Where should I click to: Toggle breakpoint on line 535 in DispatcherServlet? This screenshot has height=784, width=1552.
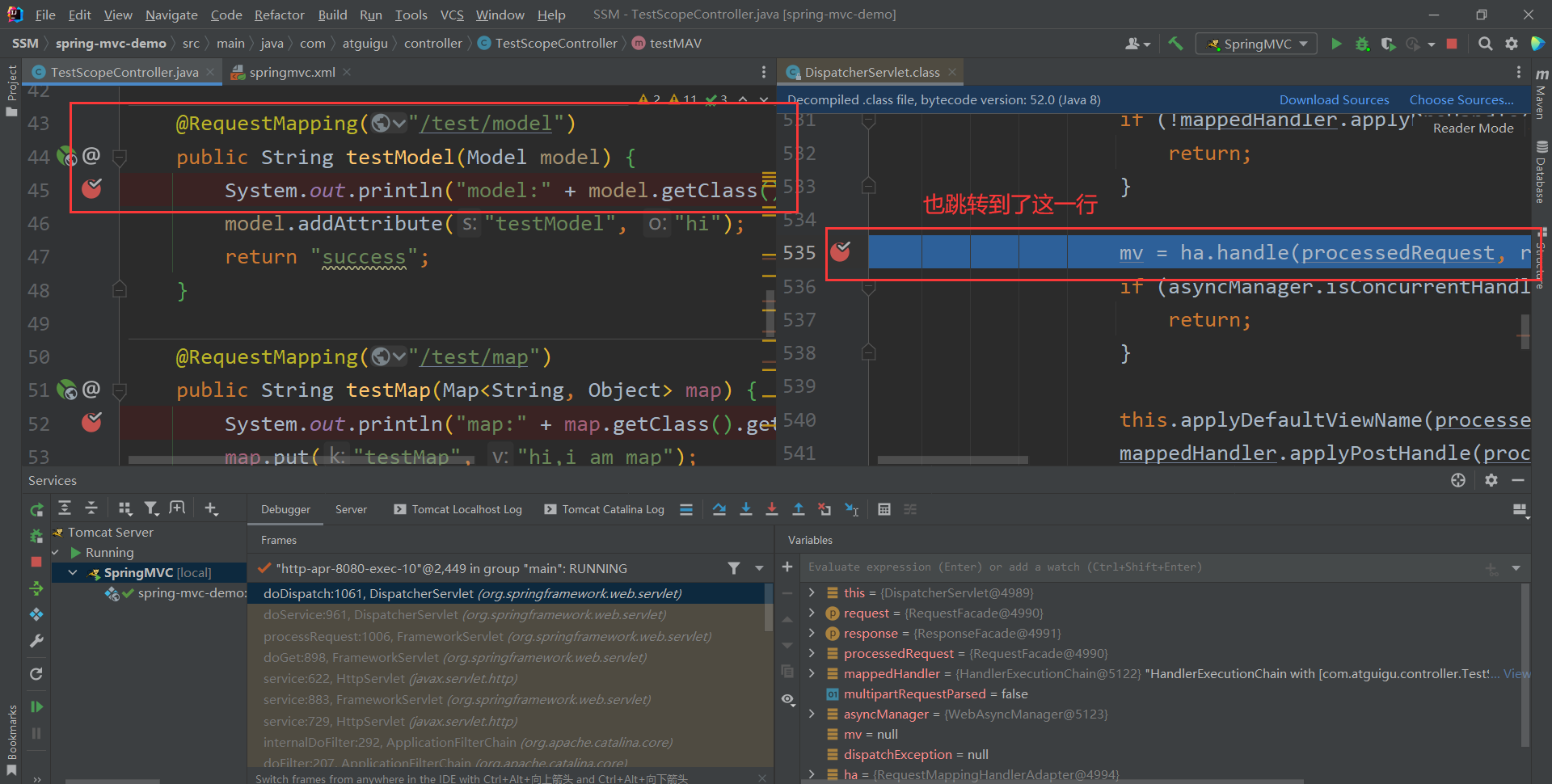click(841, 252)
